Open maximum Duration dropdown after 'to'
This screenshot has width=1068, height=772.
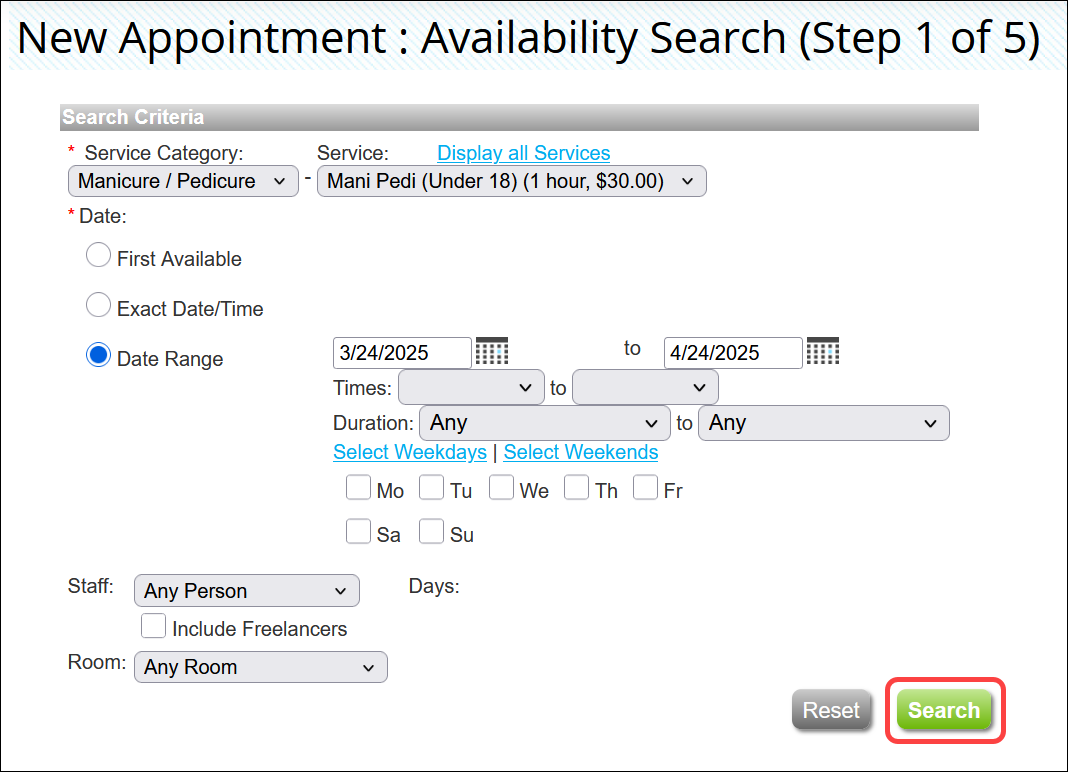tap(823, 423)
